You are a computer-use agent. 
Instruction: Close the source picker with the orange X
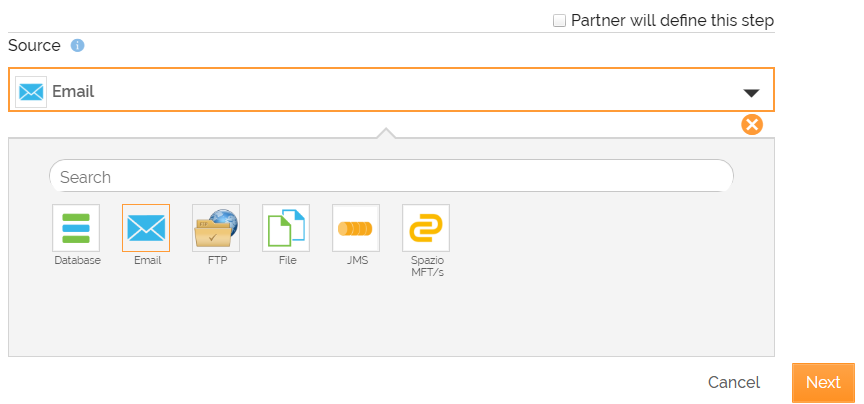click(752, 124)
